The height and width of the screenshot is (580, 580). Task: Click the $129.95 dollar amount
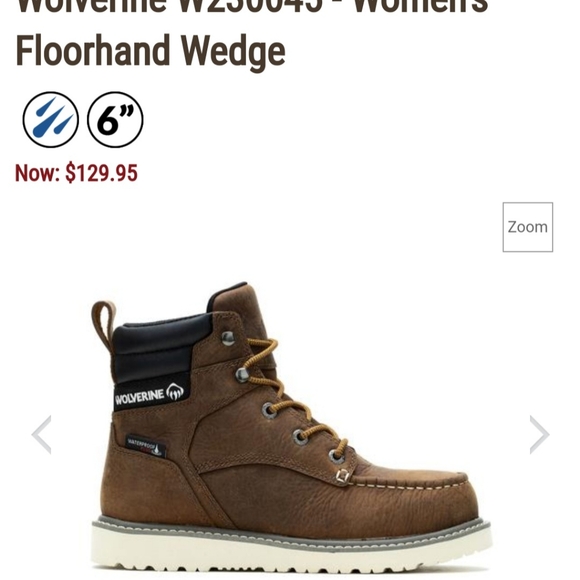(x=102, y=173)
